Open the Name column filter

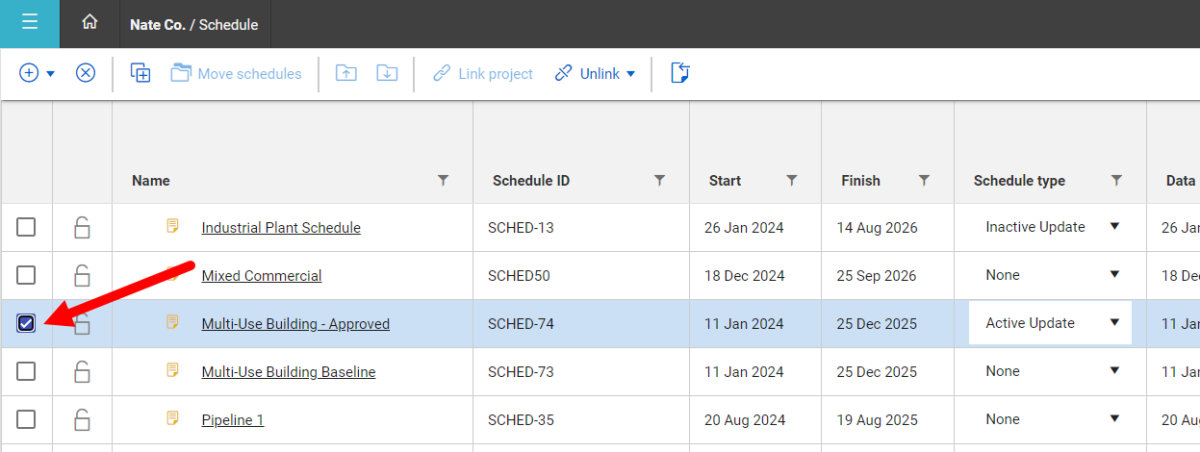coord(443,181)
